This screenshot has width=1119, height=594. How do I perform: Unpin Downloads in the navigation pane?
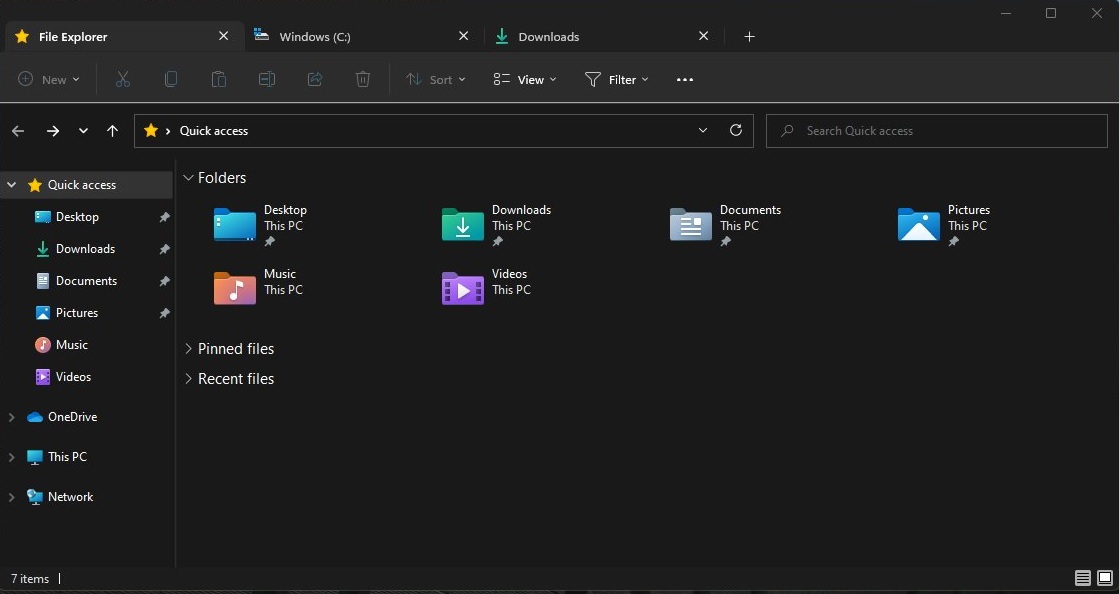tap(164, 249)
